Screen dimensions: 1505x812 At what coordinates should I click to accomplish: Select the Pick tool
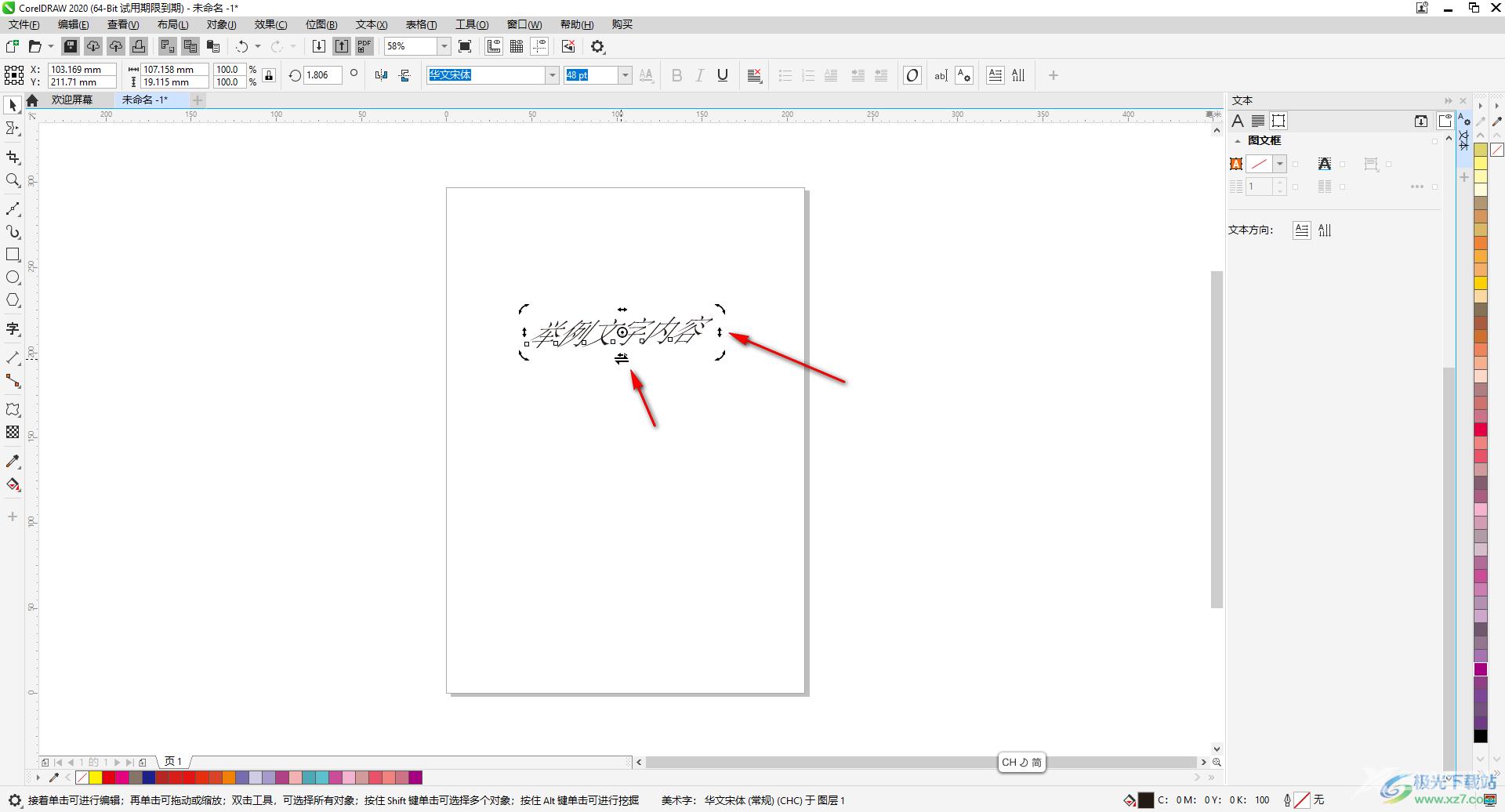[x=13, y=105]
